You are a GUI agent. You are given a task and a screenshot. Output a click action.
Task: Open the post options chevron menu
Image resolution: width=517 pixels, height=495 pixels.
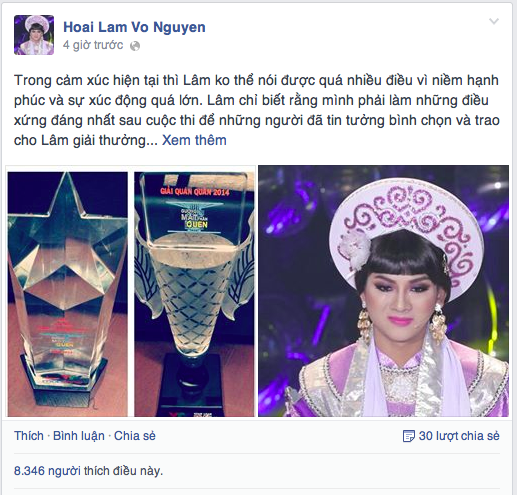[x=494, y=21]
